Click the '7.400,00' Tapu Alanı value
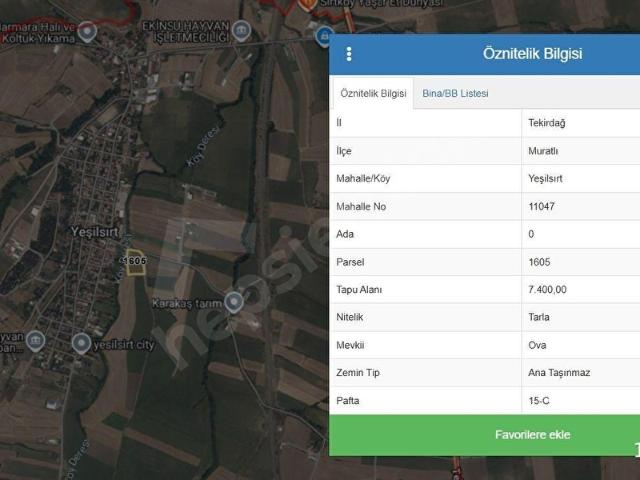This screenshot has width=640, height=480. click(547, 290)
